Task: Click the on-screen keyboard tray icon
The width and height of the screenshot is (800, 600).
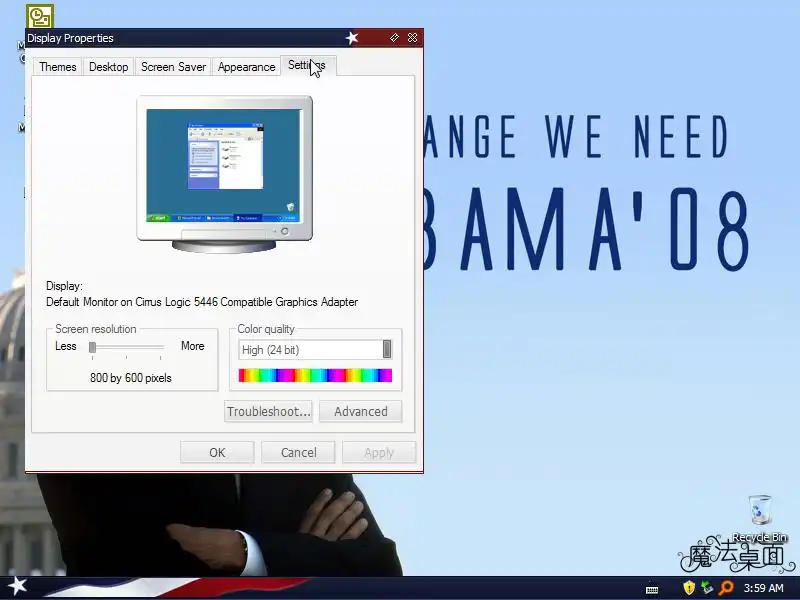Action: tap(652, 589)
